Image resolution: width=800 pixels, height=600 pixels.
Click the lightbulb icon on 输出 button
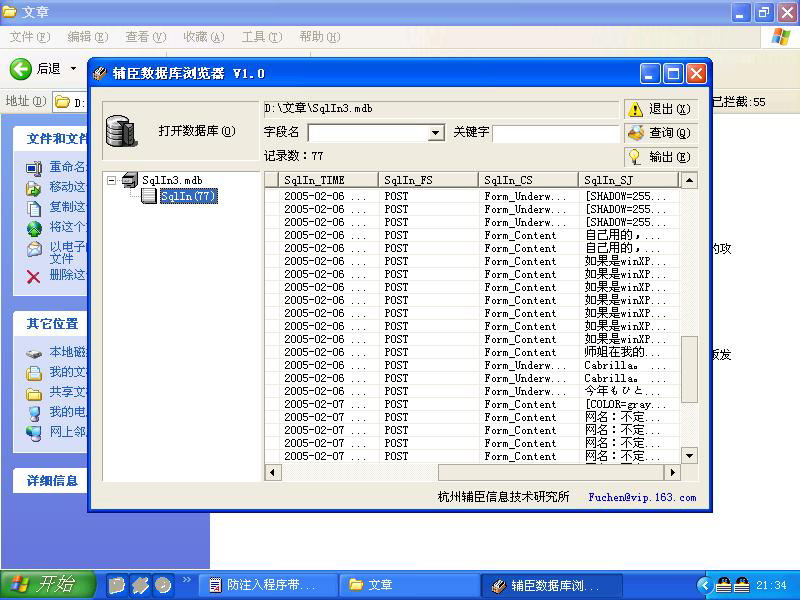(x=635, y=157)
